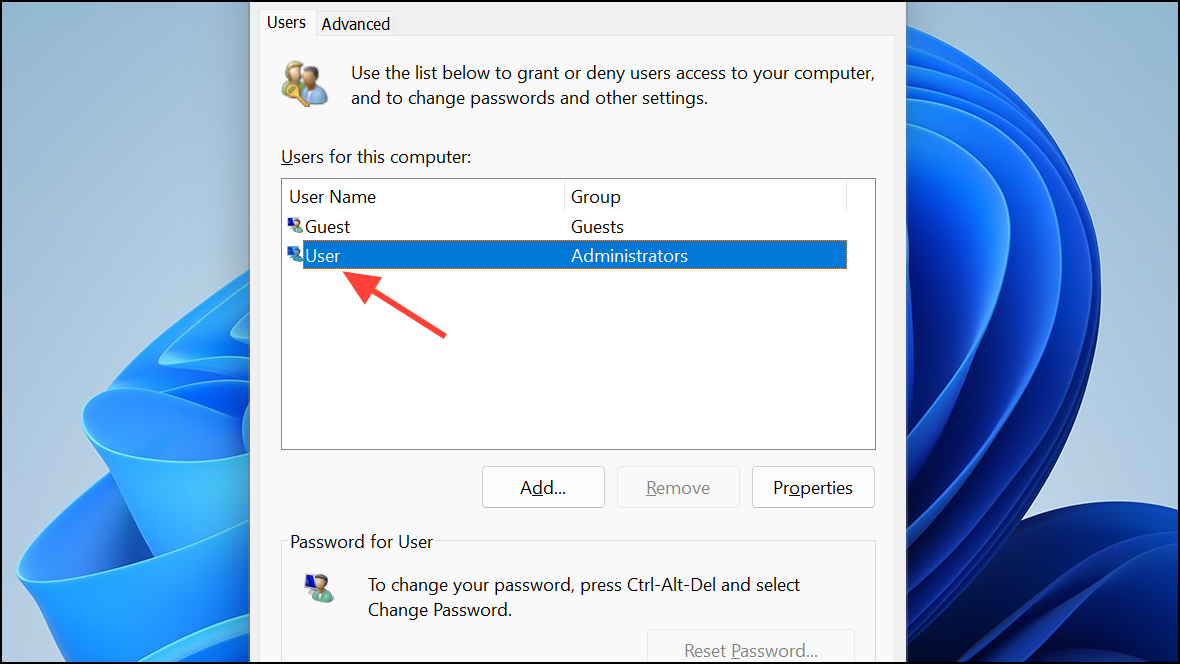
Task: Click the highlighted User entry text
Action: [x=324, y=255]
